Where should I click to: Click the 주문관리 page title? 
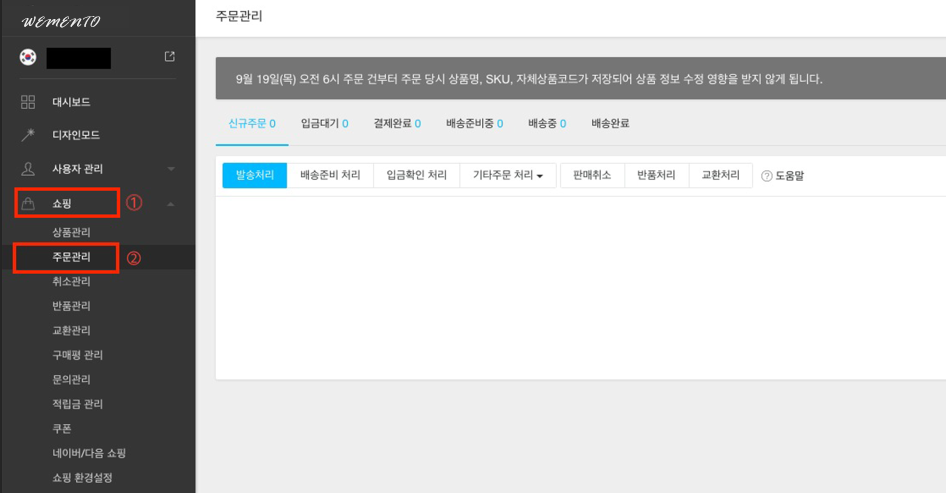pyautogui.click(x=239, y=16)
